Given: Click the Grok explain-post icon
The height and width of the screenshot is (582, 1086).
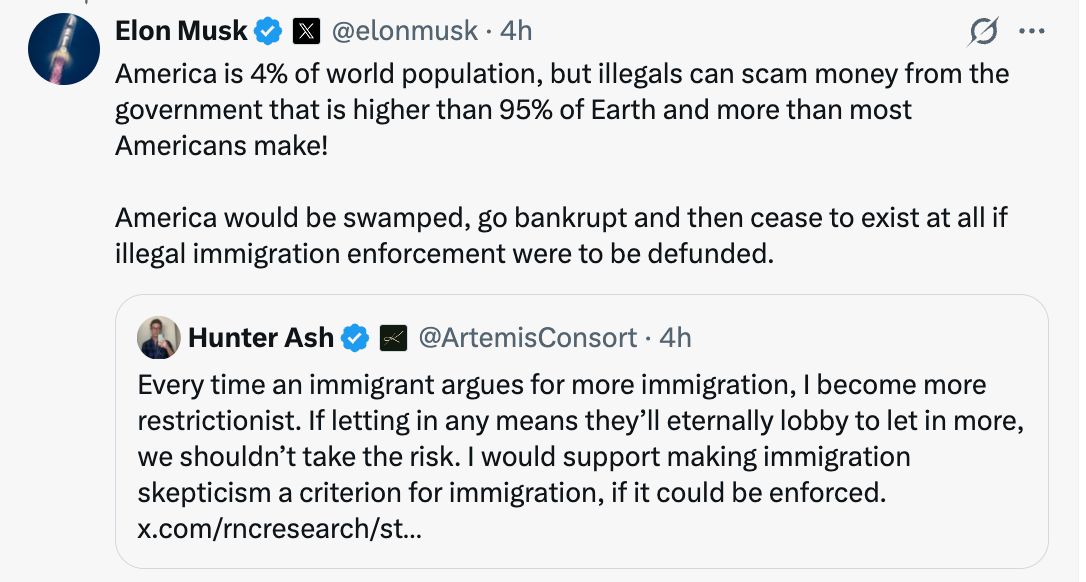Looking at the screenshot, I should pyautogui.click(x=984, y=32).
